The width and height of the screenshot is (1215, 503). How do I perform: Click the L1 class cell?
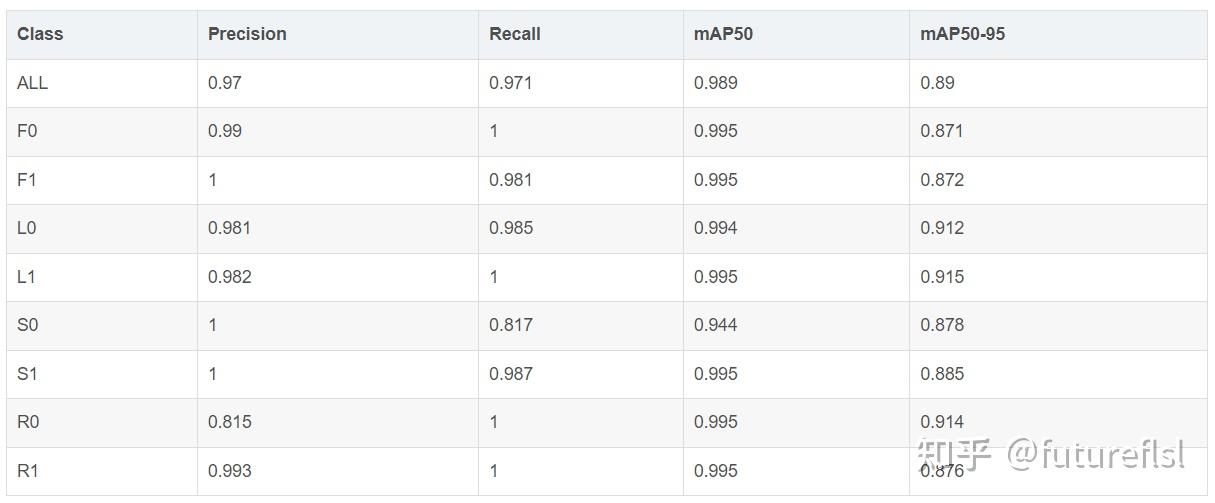[26, 277]
